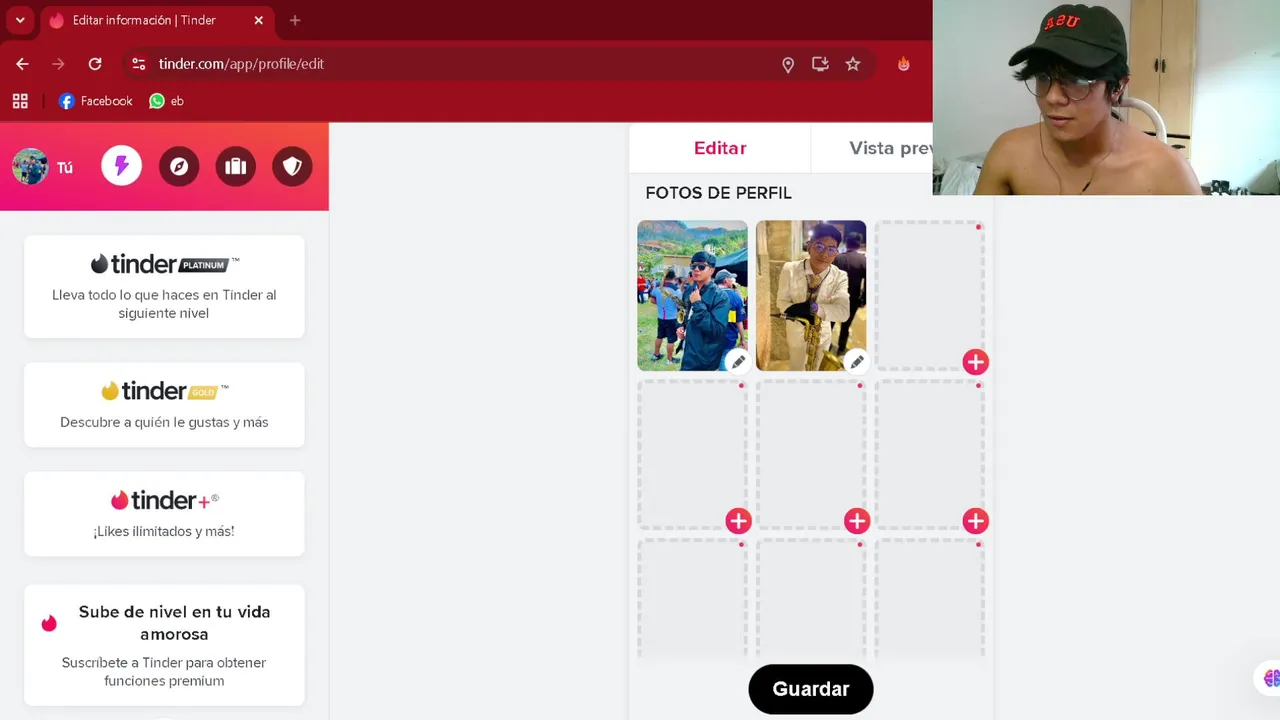The image size is (1280, 720).
Task: Select the first profile photo outdoors
Action: 692,295
